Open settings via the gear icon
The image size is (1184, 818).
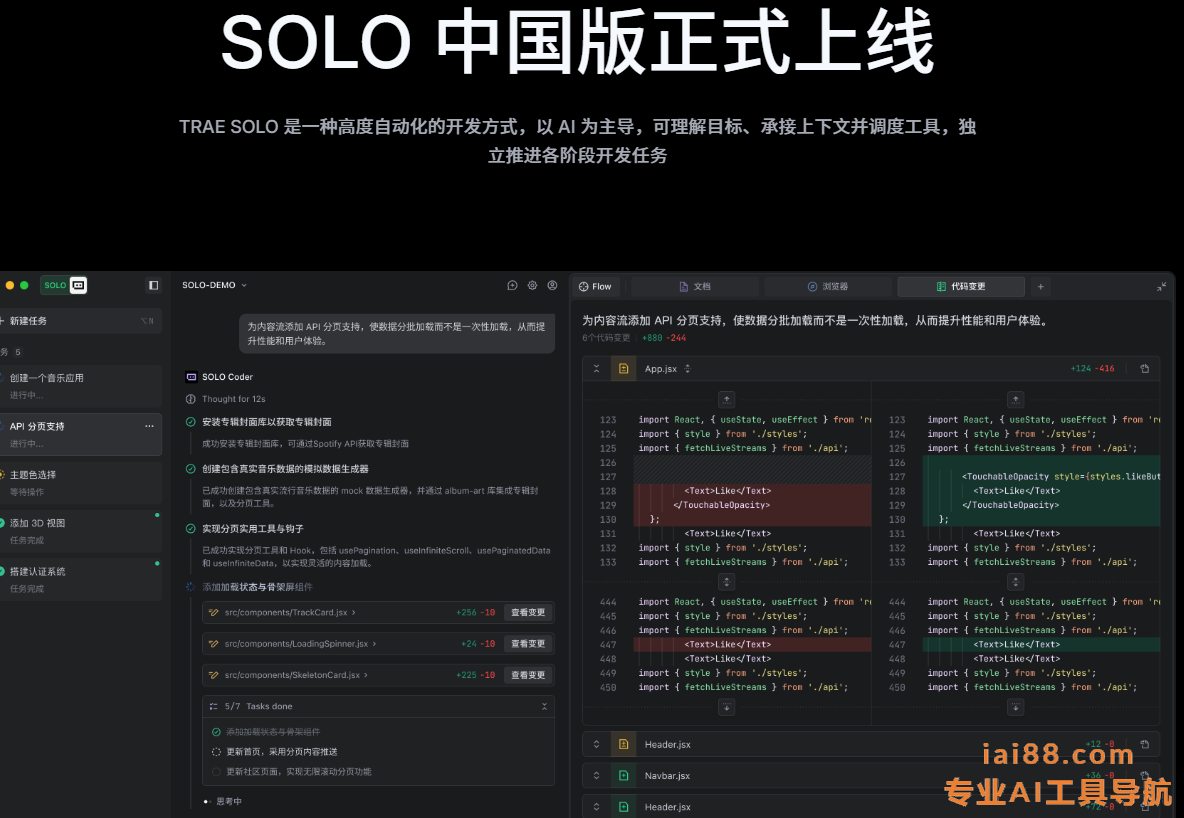click(x=532, y=286)
